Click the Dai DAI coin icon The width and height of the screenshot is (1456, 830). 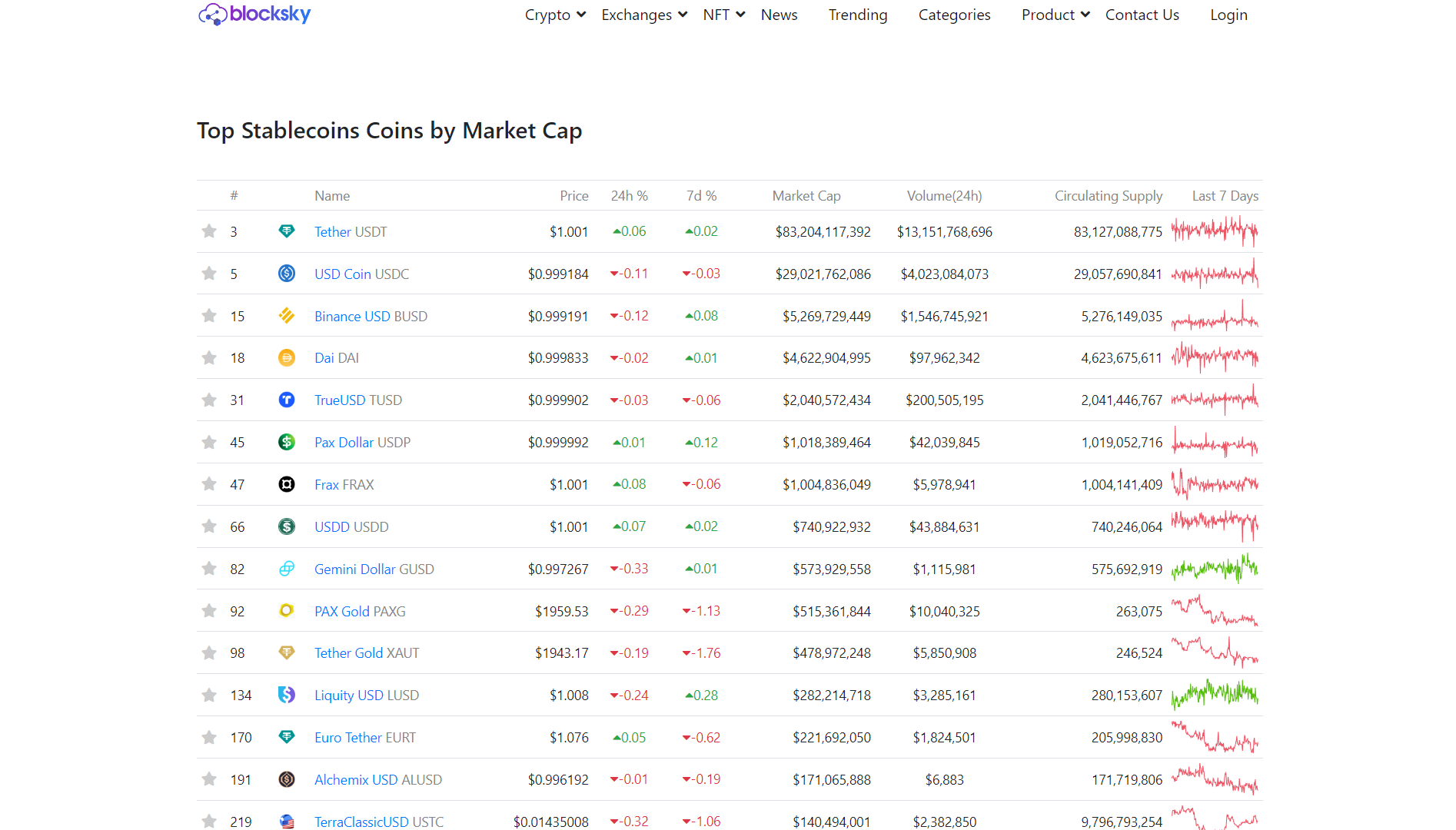click(287, 358)
